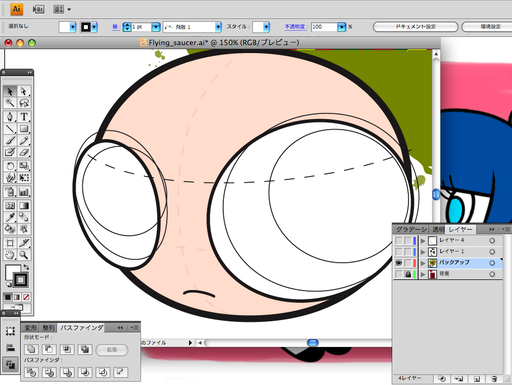Show レイヤー 4 via visibility box
Screen dimensions: 512x385
399,240
